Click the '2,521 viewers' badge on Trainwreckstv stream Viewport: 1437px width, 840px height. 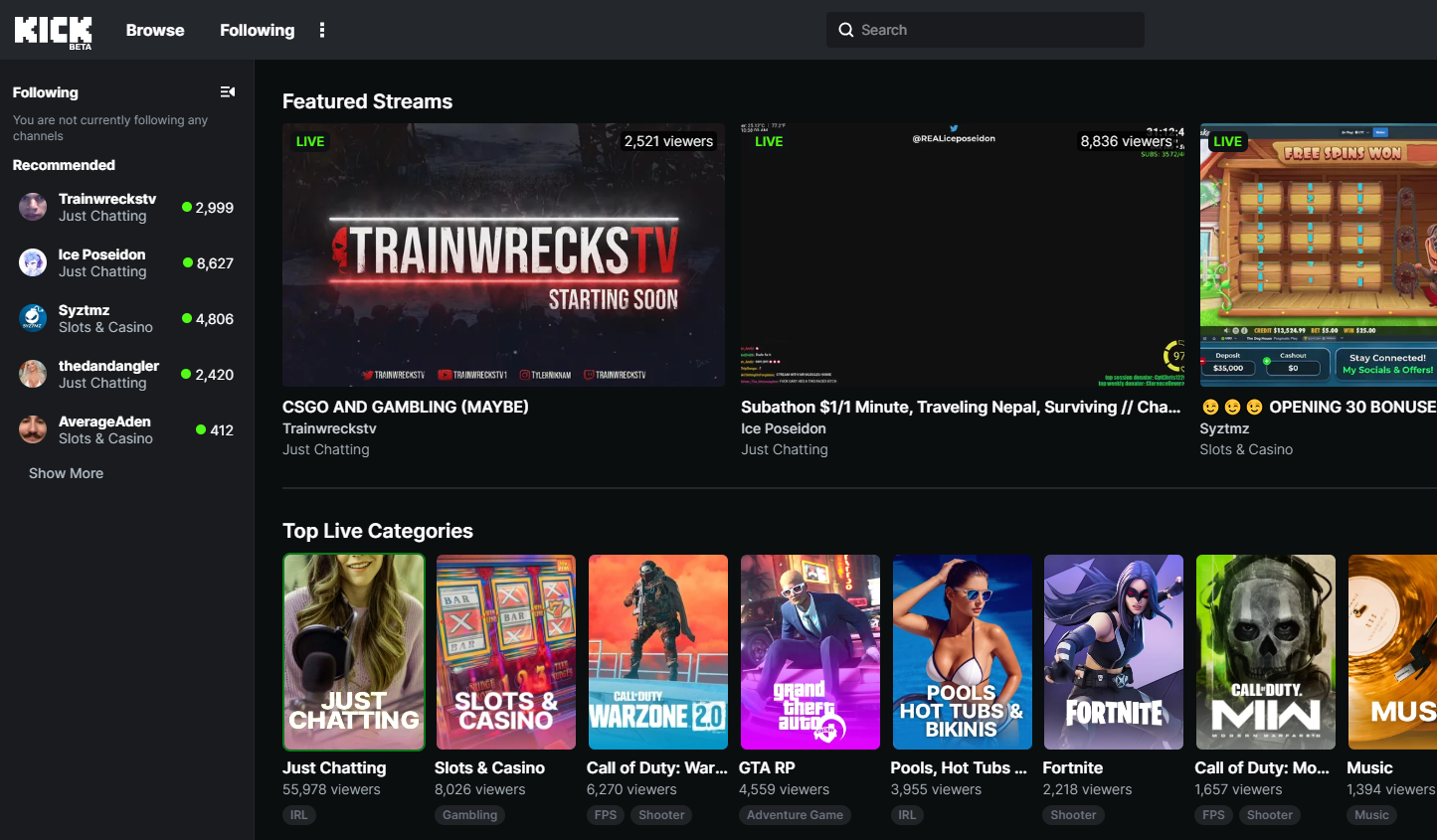tap(668, 141)
